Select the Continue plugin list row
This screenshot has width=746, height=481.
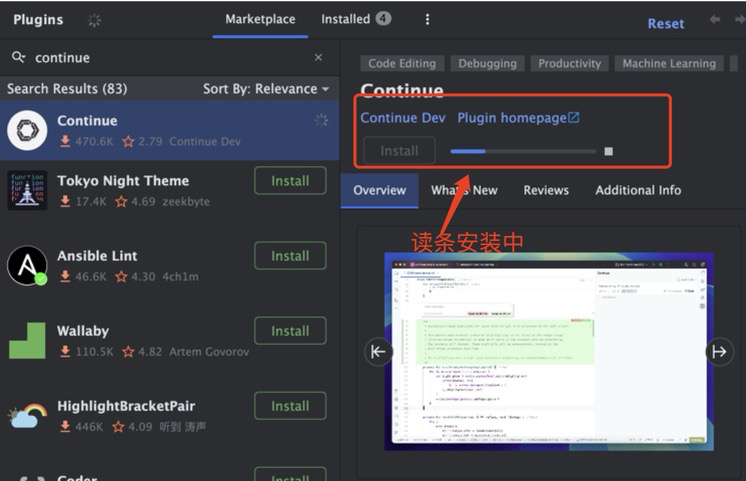point(169,130)
